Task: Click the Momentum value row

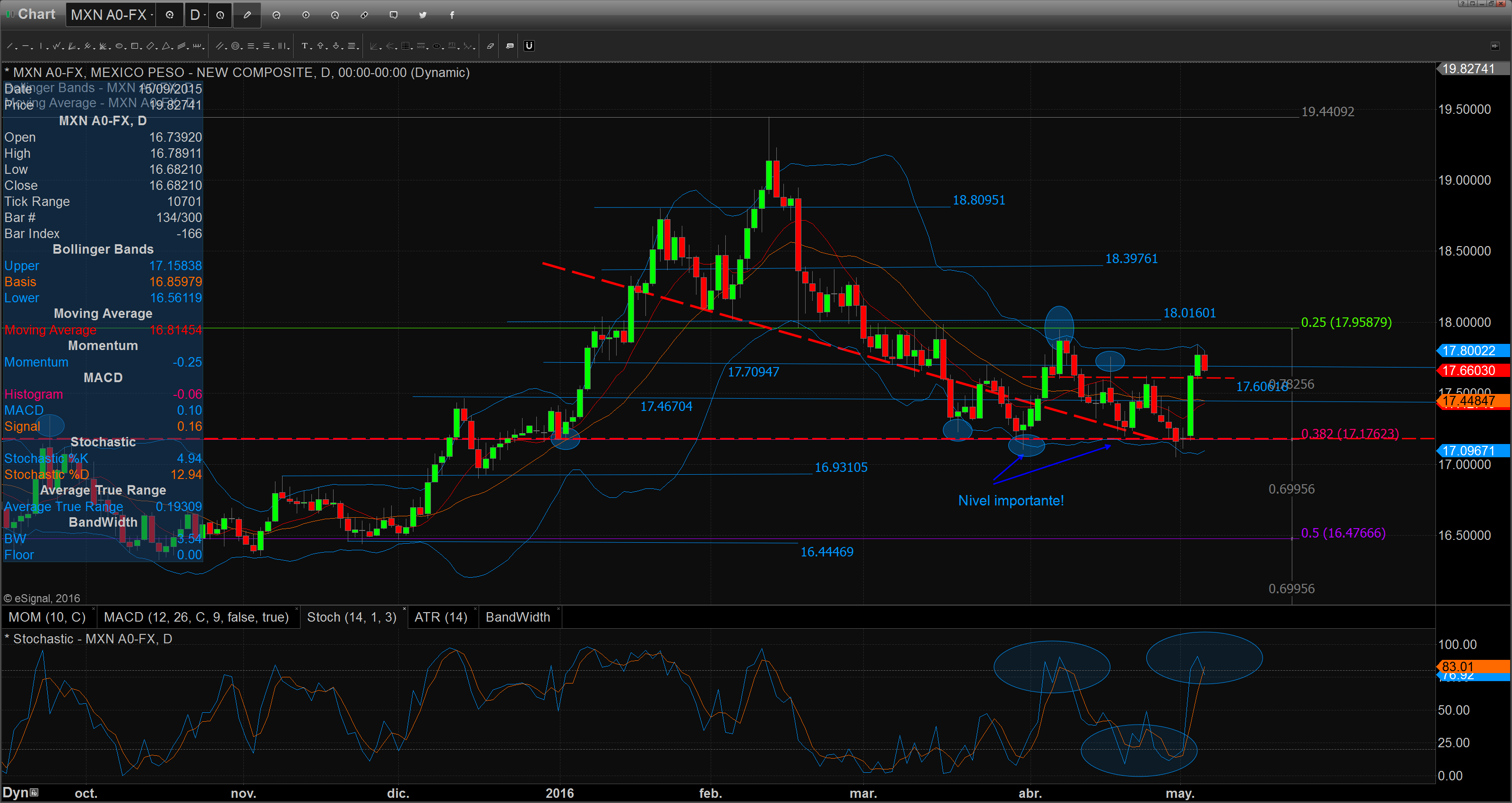Action: pyautogui.click(x=103, y=362)
